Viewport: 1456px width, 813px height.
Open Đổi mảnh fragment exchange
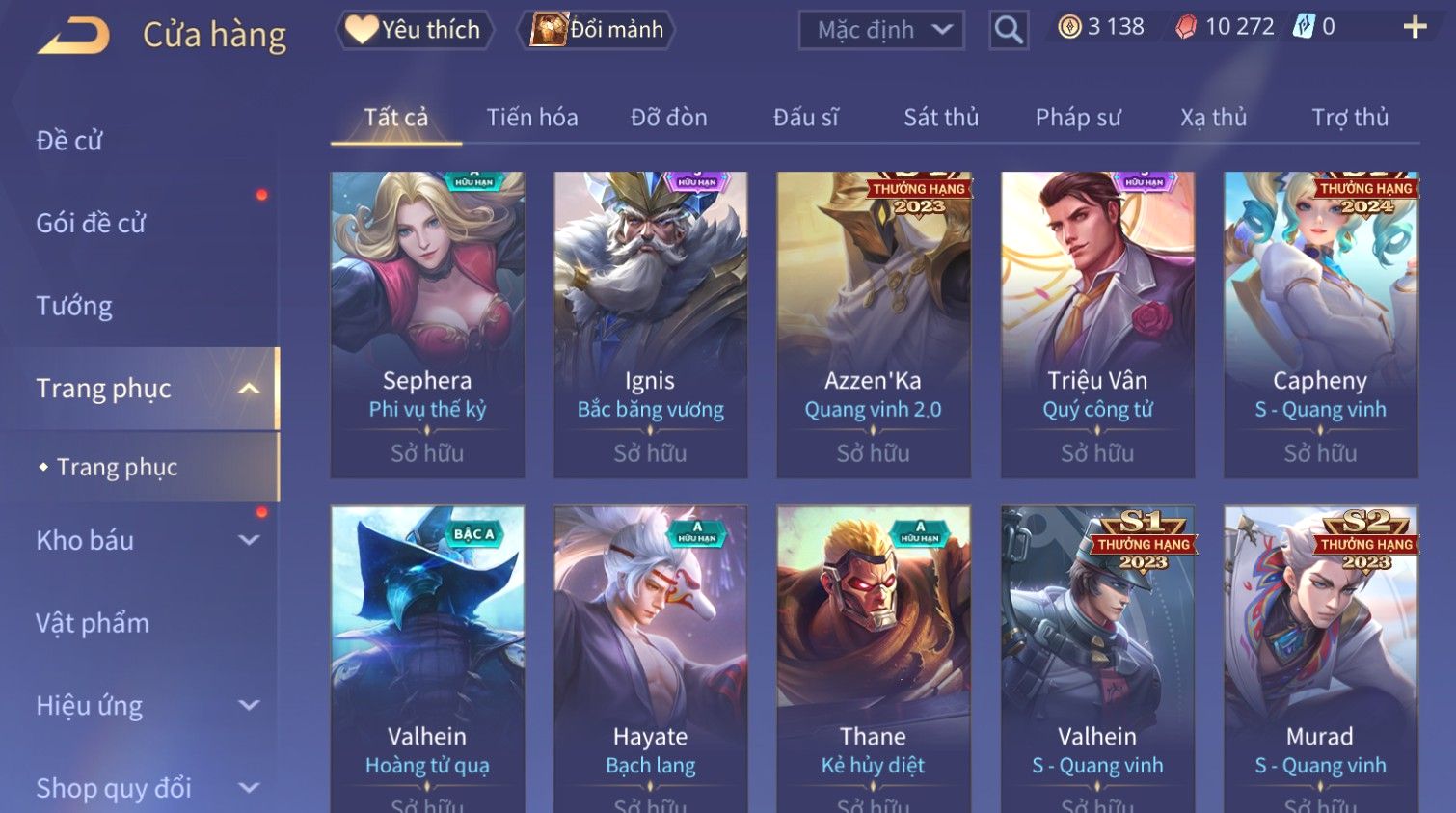pyautogui.click(x=597, y=30)
